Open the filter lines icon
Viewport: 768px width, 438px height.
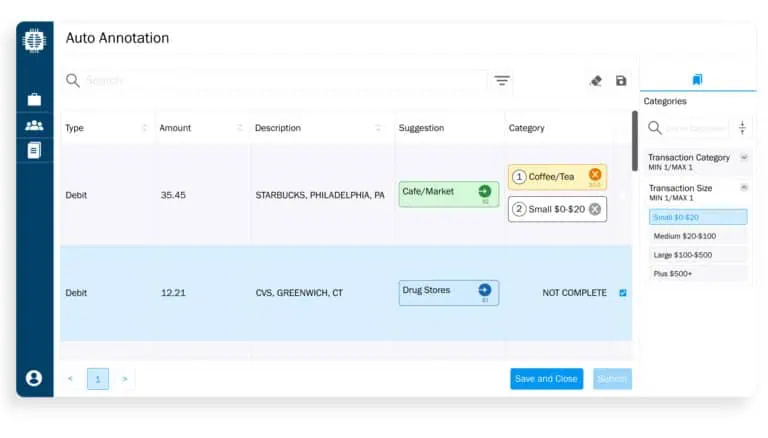502,80
